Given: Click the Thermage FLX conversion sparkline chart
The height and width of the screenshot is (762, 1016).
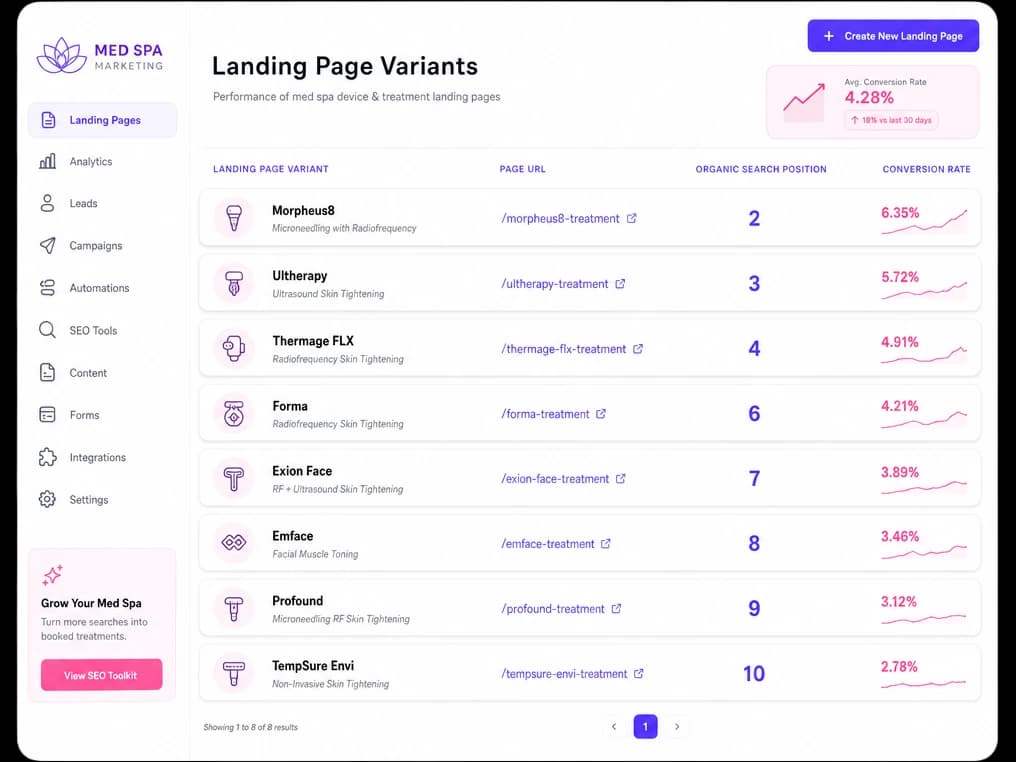Looking at the screenshot, I should pos(925,354).
